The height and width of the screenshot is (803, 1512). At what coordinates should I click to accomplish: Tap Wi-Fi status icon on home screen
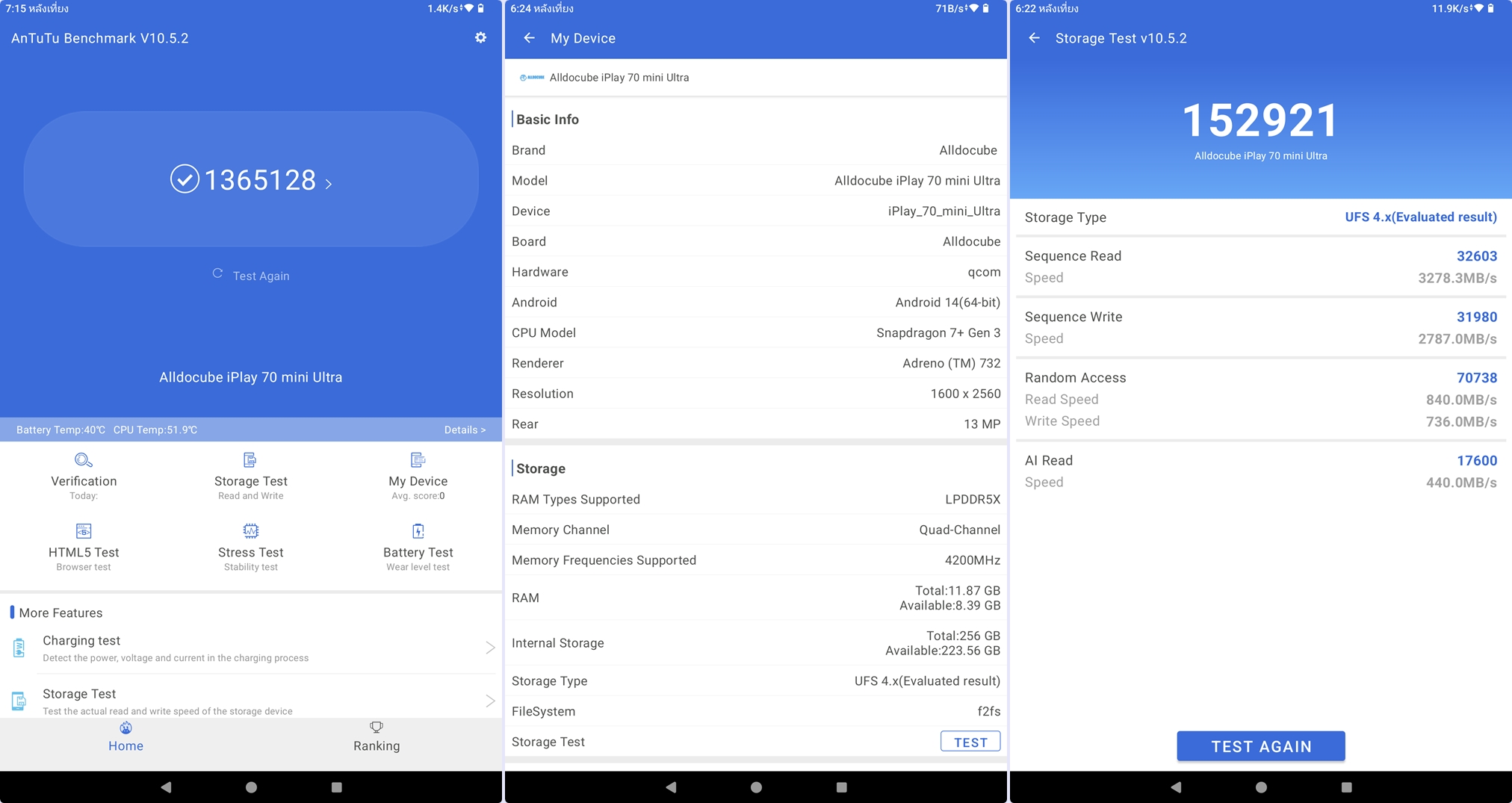tap(469, 8)
